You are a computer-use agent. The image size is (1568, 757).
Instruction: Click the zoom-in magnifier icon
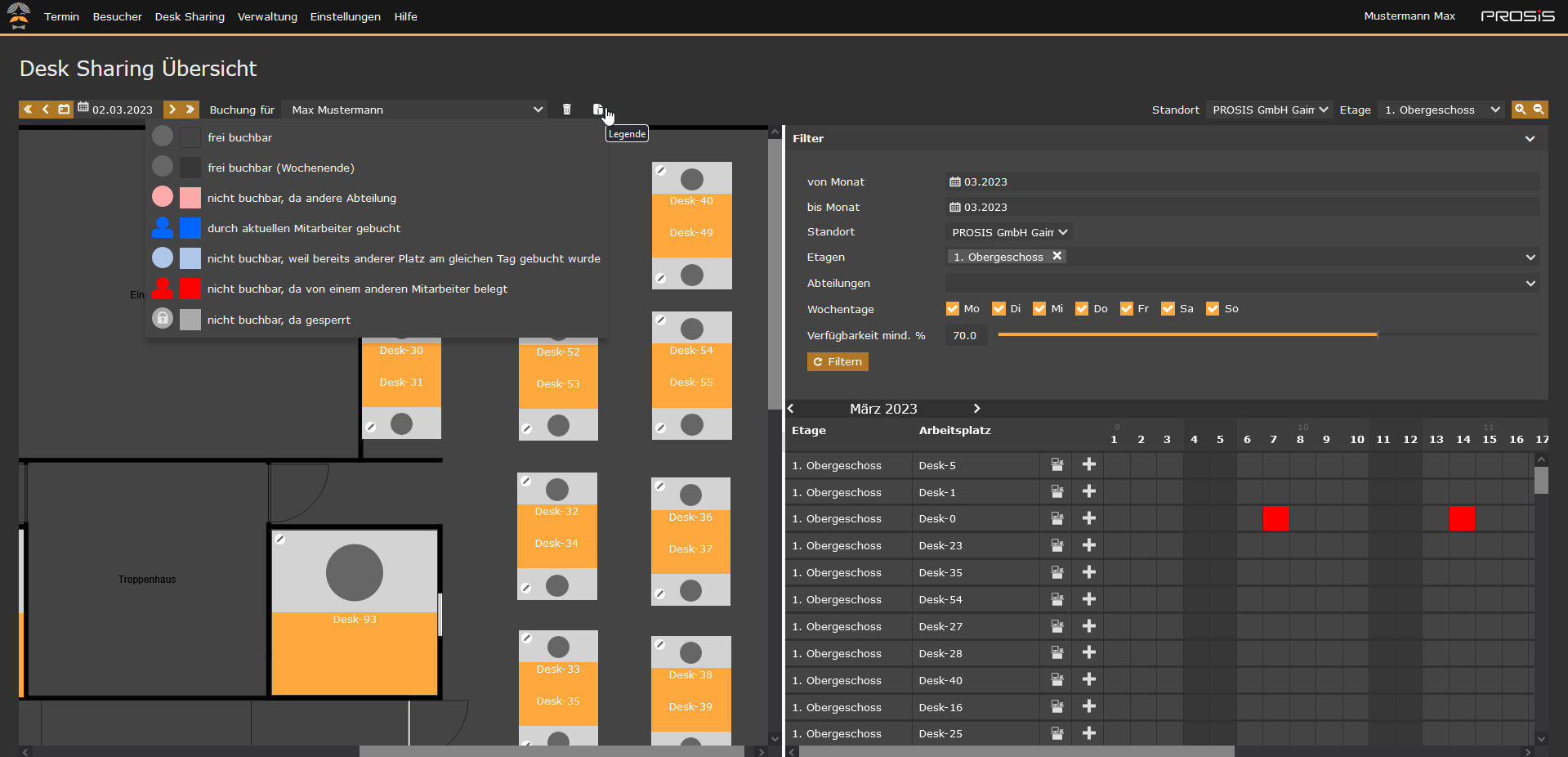coord(1521,109)
